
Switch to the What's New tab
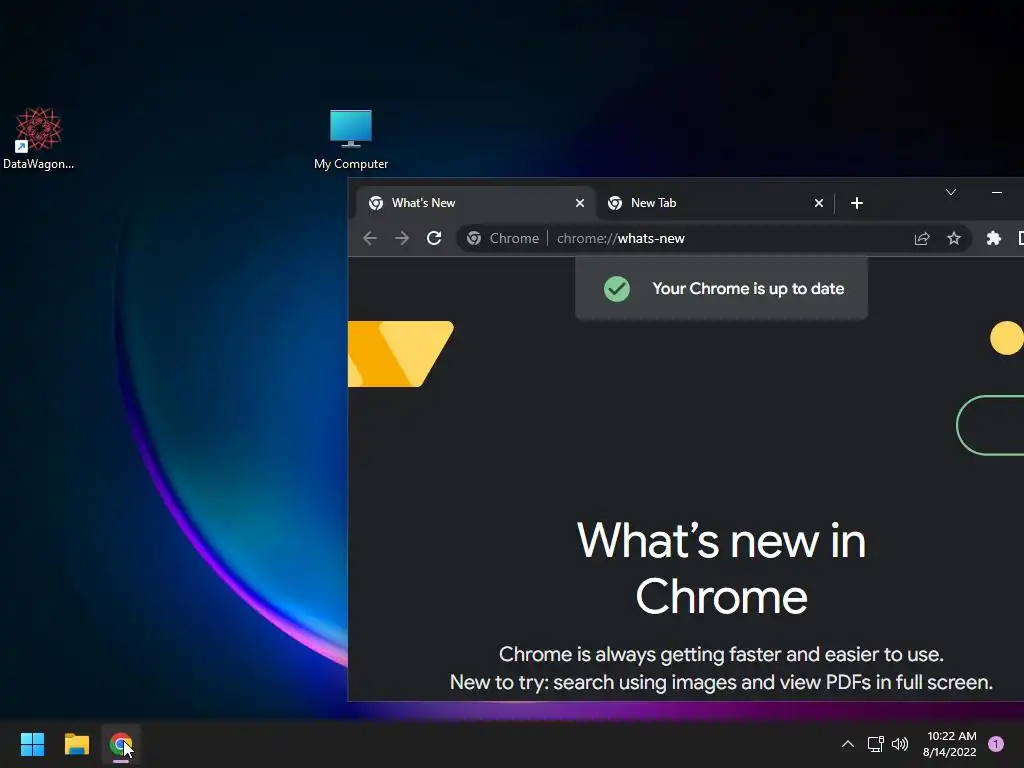(475, 203)
